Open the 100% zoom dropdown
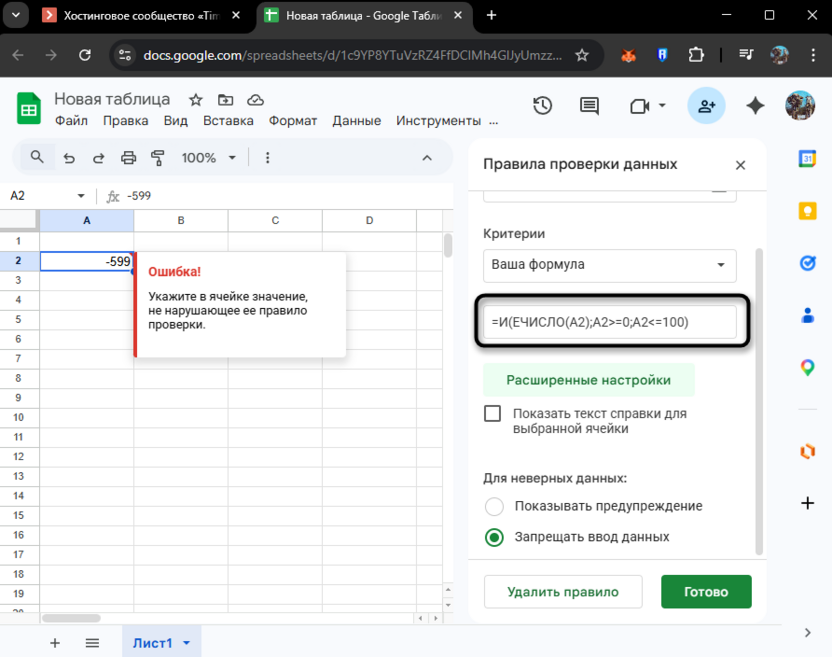 pyautogui.click(x=207, y=157)
